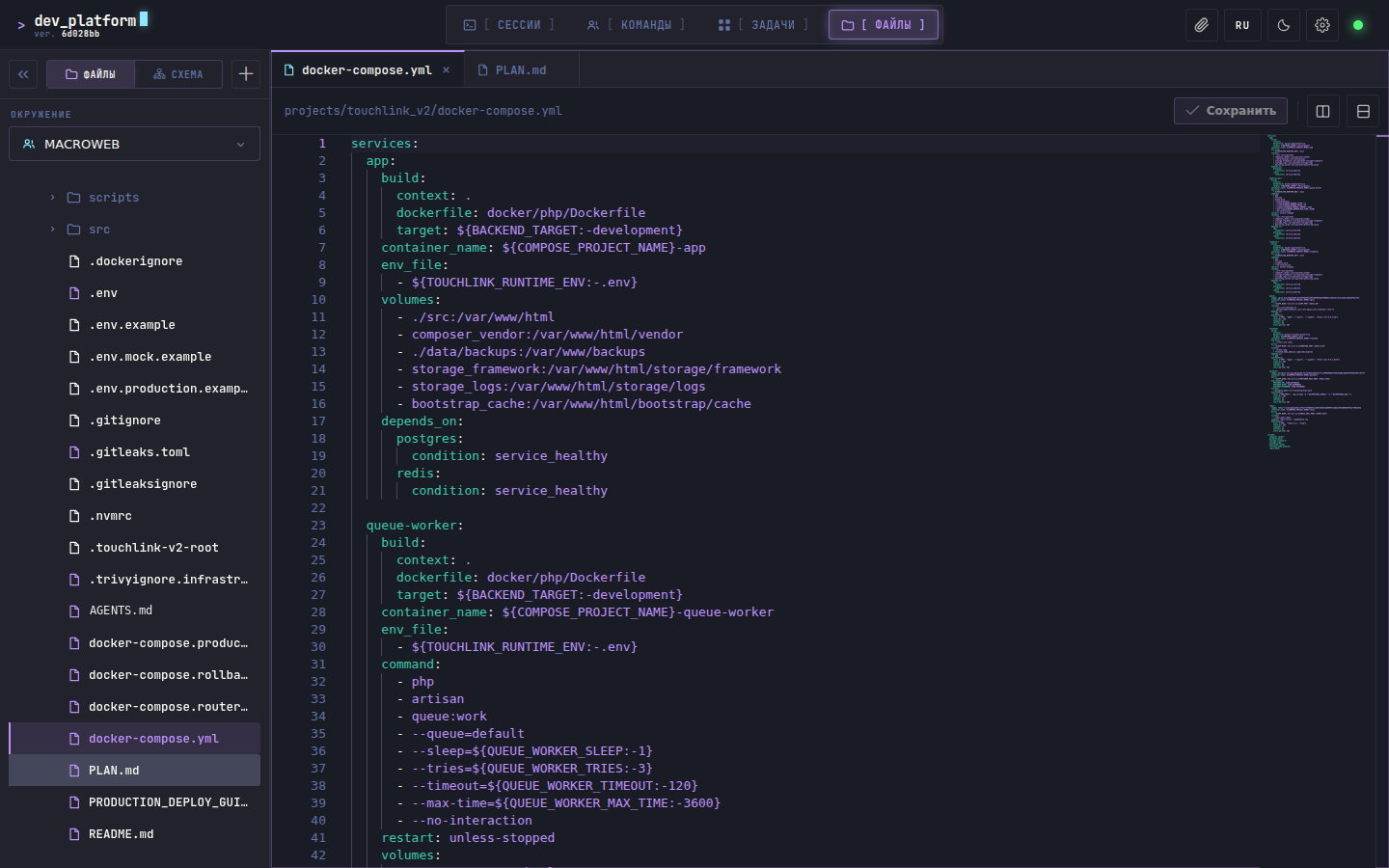The width and height of the screenshot is (1389, 868).
Task: Click the 'restart: unless-stopped' code line
Action: point(468,838)
